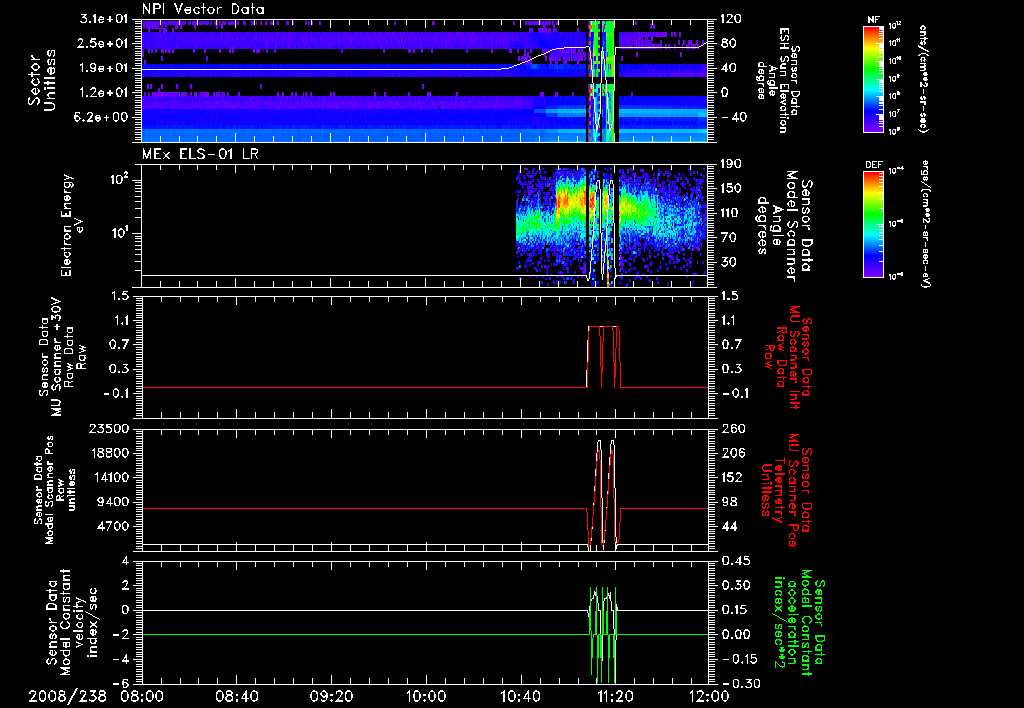Select the Sector Unitless axis label
Image resolution: width=1024 pixels, height=708 pixels.
(41, 80)
